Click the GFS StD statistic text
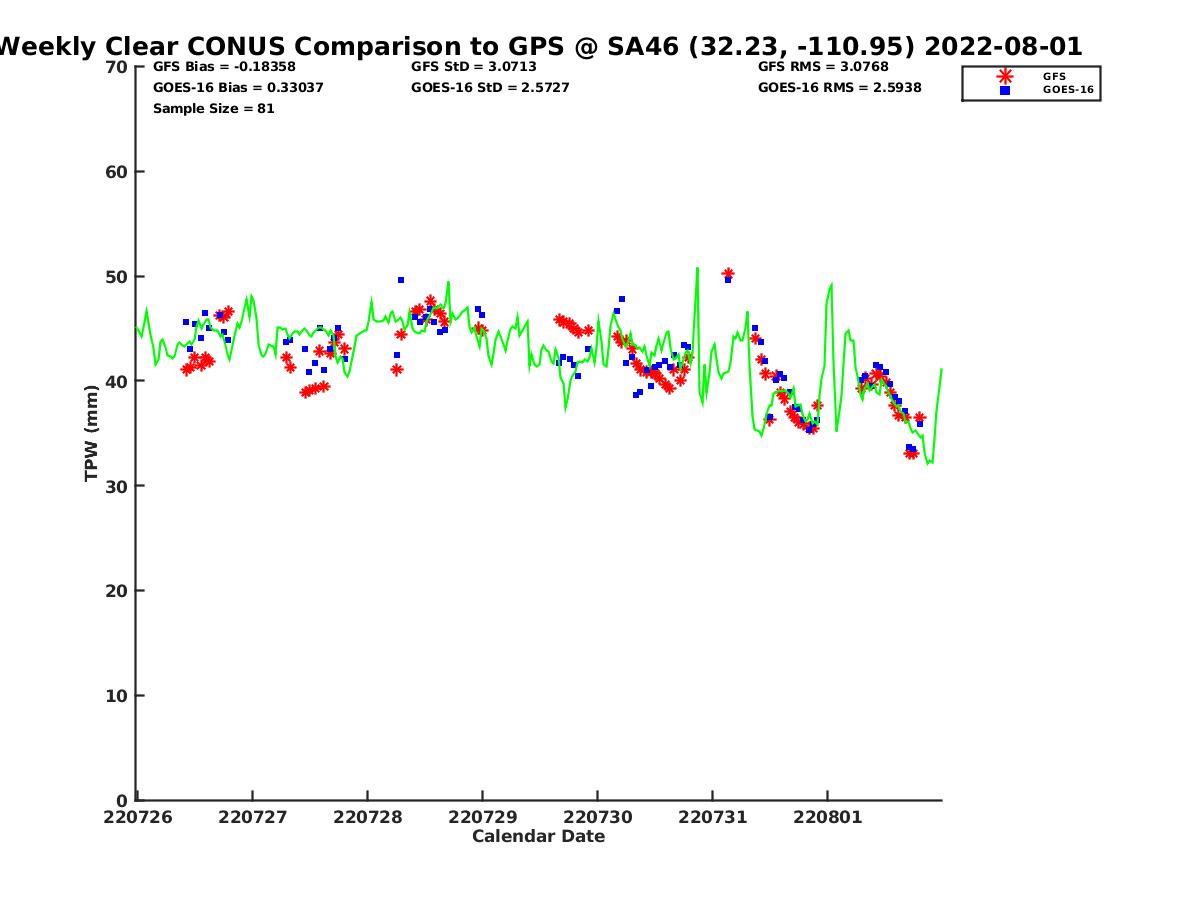Image resolution: width=1200 pixels, height=900 pixels. click(474, 67)
